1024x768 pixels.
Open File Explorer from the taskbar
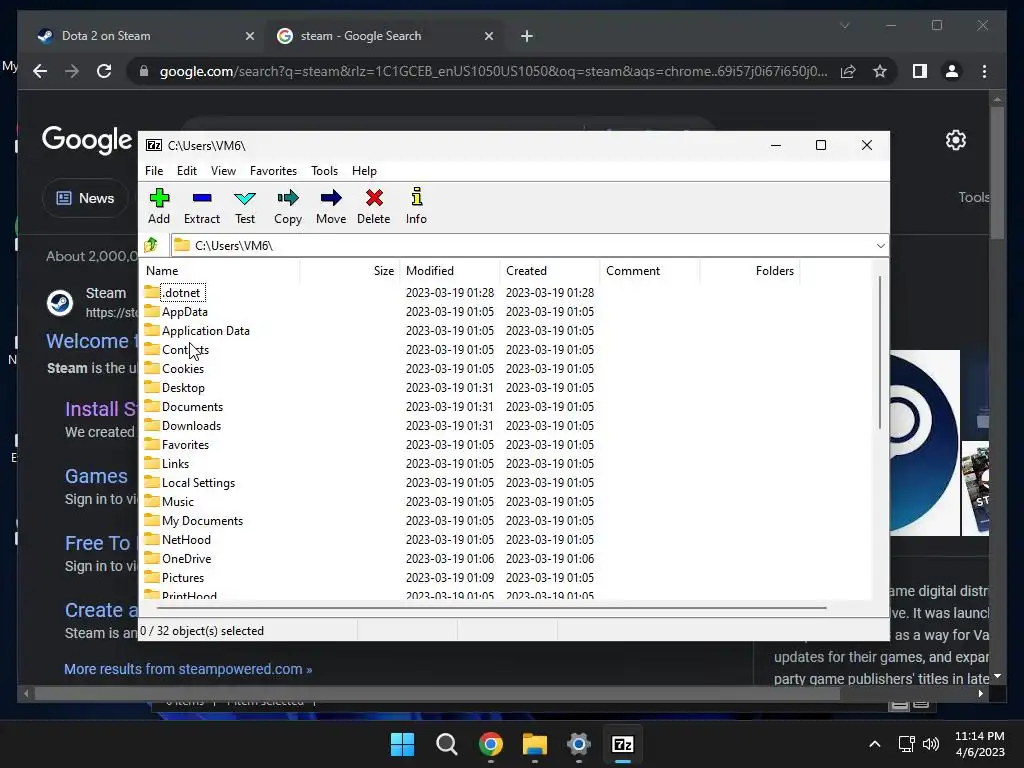[x=534, y=744]
